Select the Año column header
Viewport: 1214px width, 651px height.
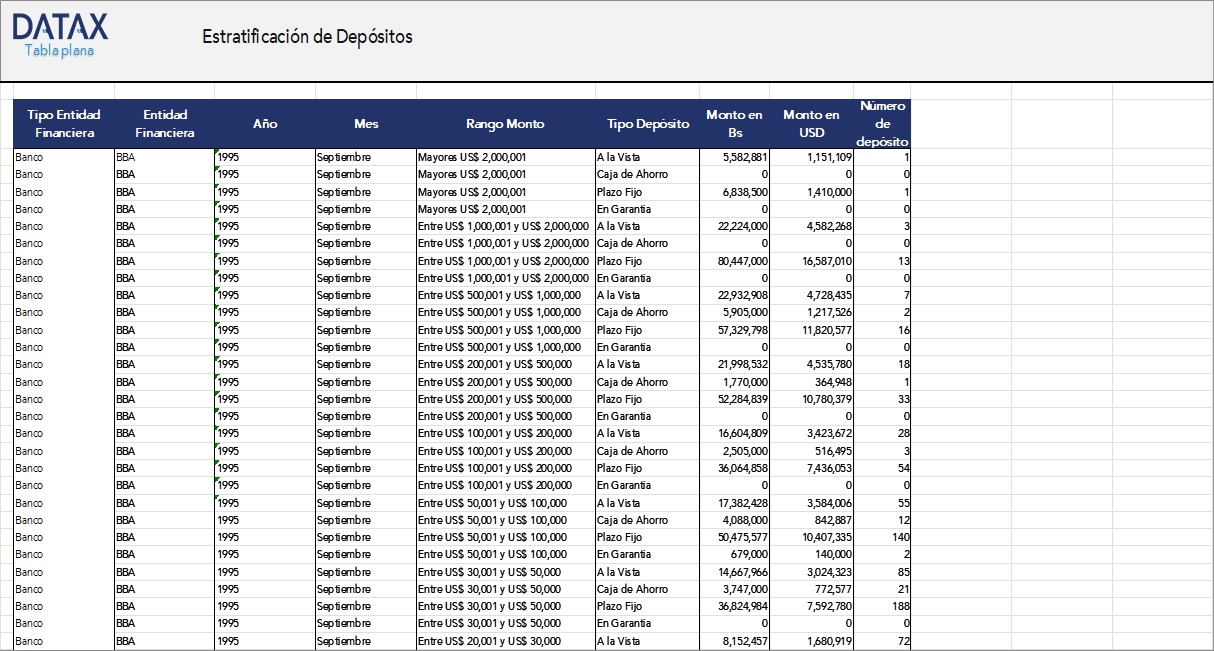[x=265, y=123]
